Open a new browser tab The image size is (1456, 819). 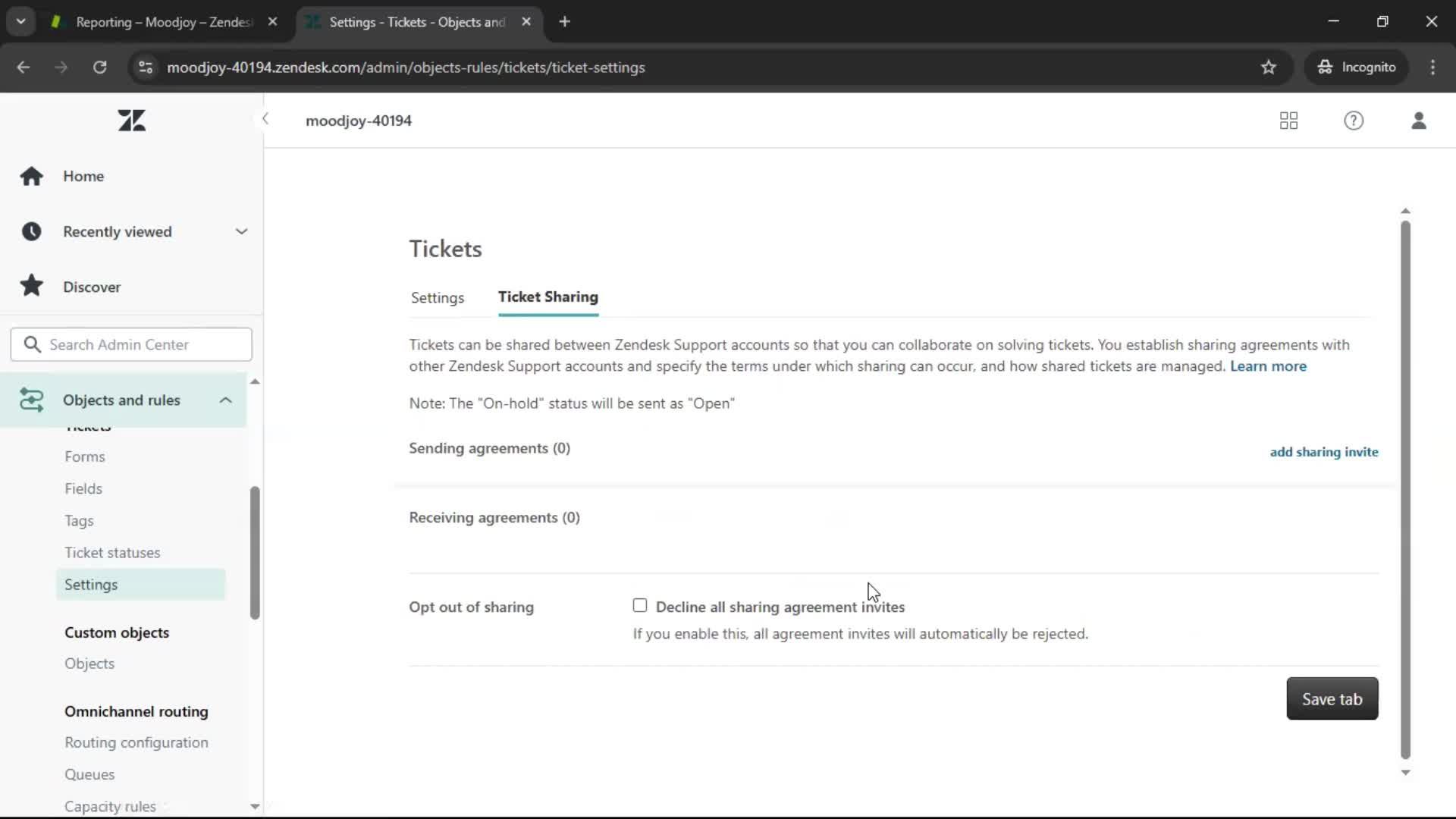coord(564,22)
